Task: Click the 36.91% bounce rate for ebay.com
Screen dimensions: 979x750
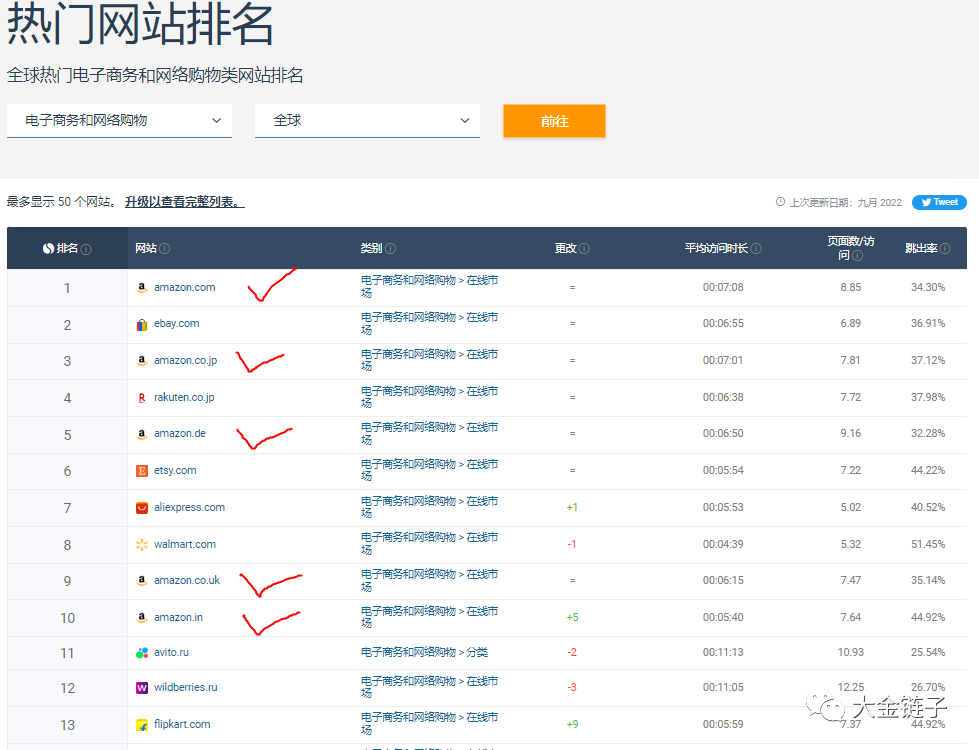Action: pyautogui.click(x=928, y=323)
